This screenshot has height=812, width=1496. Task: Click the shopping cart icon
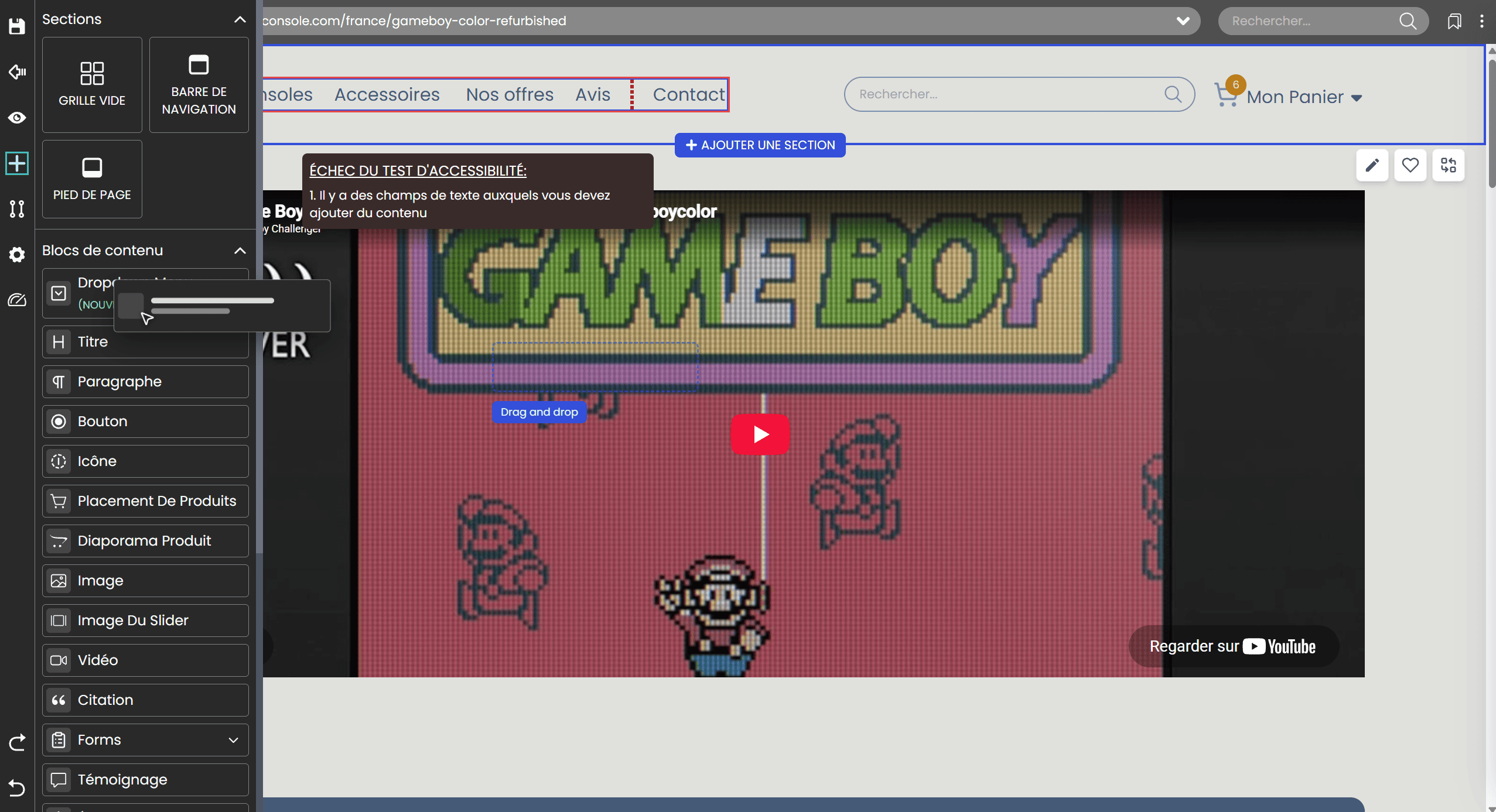[1226, 95]
